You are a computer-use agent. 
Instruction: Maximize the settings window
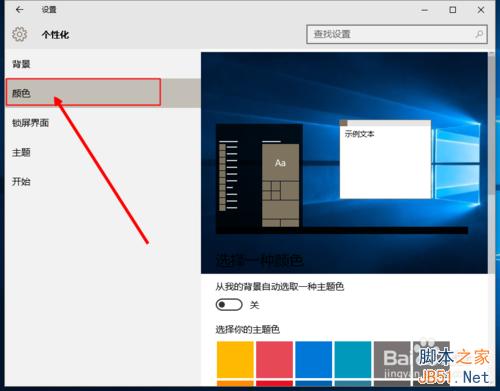pyautogui.click(x=453, y=10)
